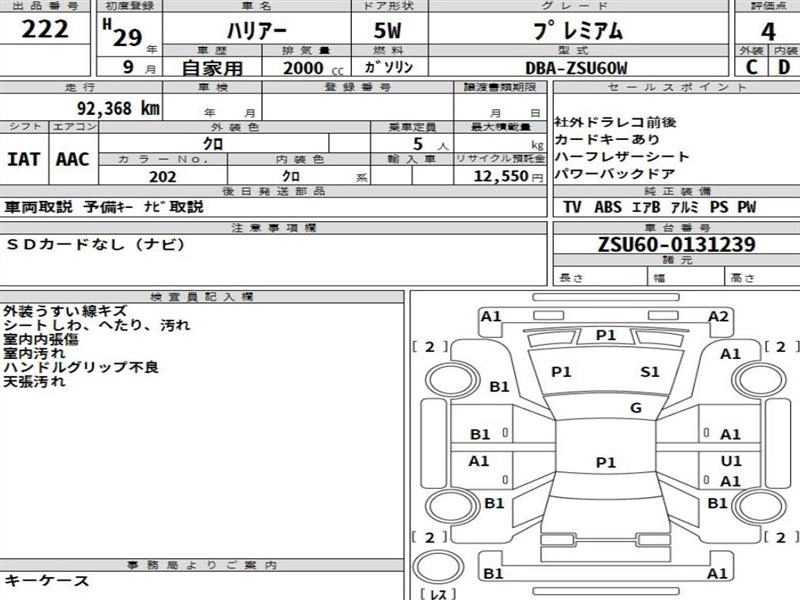This screenshot has height=600, width=800.
Task: Click sales point カードキーあり
Action: [x=607, y=139]
